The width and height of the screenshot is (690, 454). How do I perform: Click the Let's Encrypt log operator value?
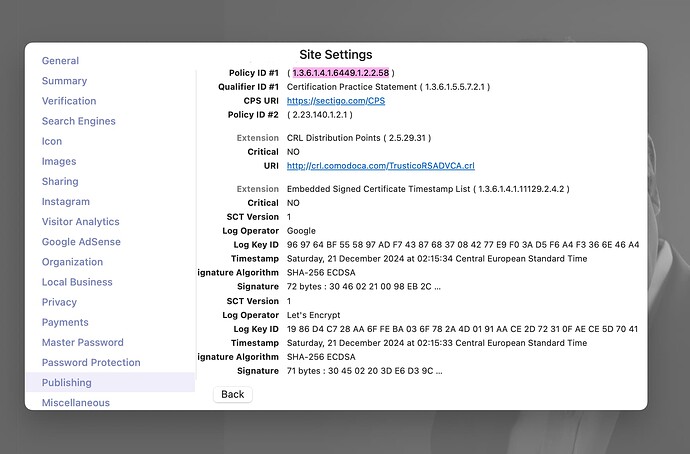[x=313, y=315]
